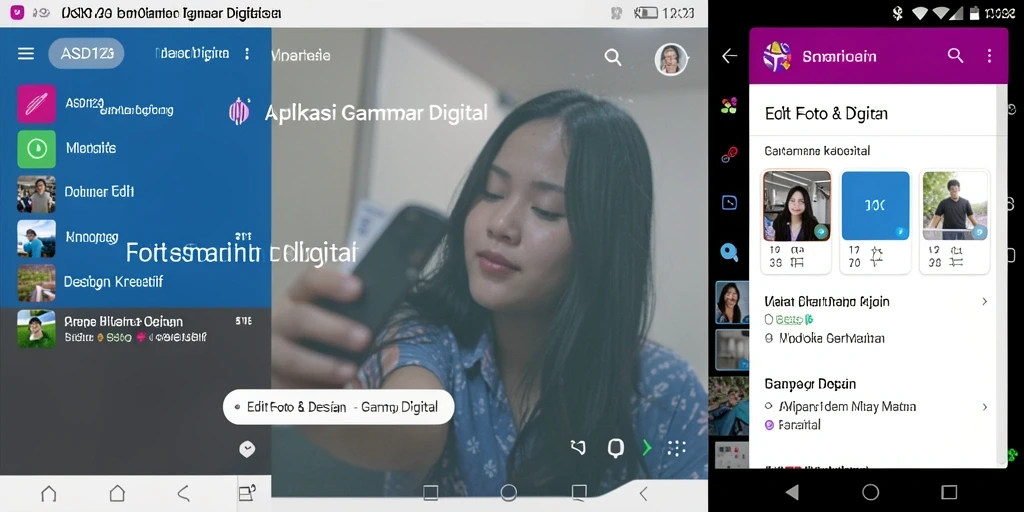Image resolution: width=1024 pixels, height=512 pixels.
Task: Open the dotted grid icon on the photo
Action: click(677, 448)
